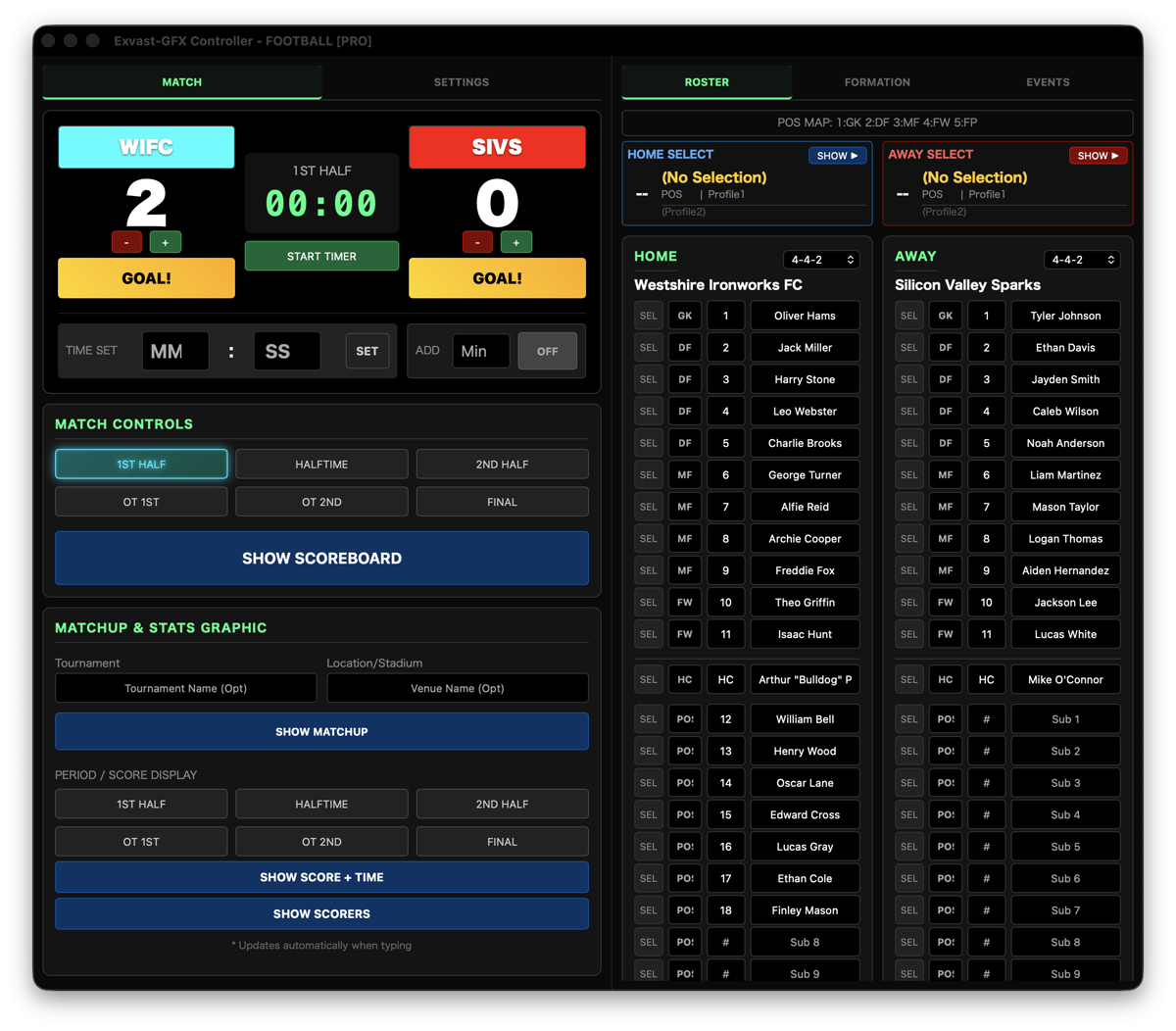Viewport: 1176px width, 1031px height.
Task: Click the Edward Cross name field
Action: coord(805,815)
